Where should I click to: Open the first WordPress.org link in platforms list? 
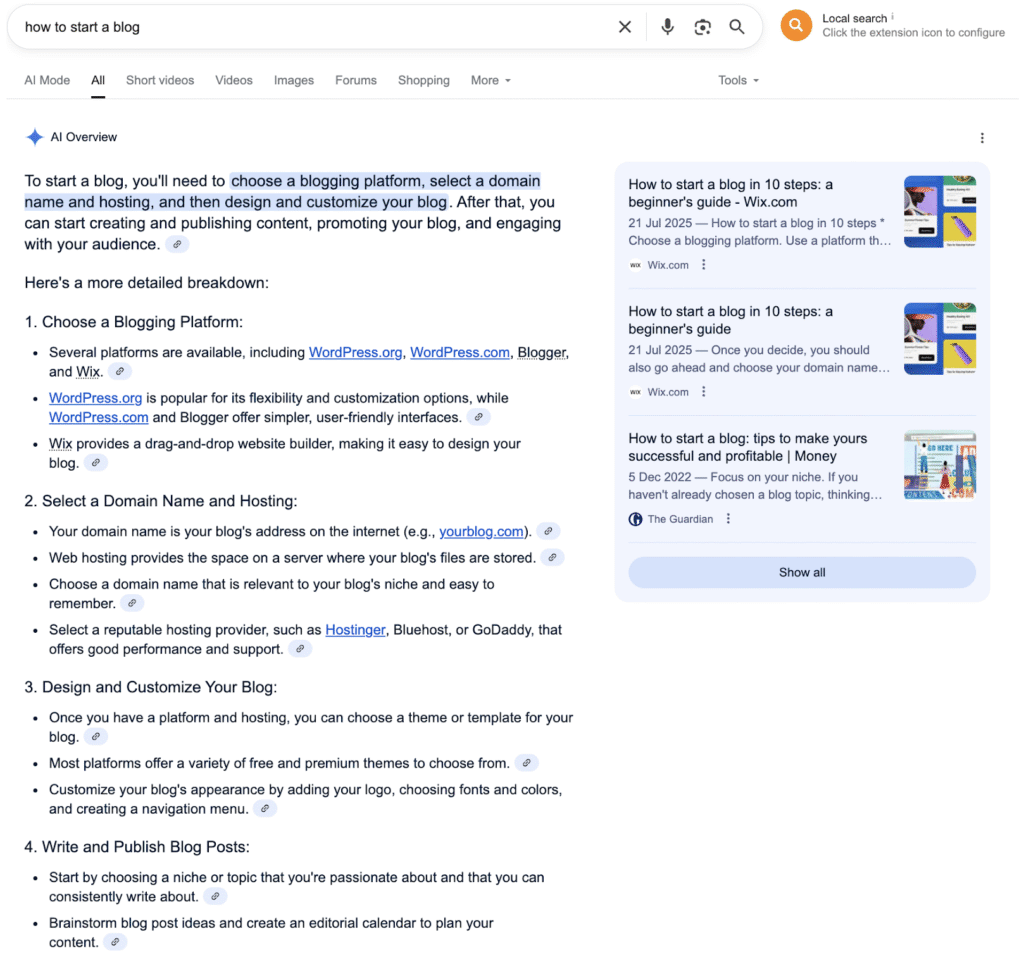(355, 353)
